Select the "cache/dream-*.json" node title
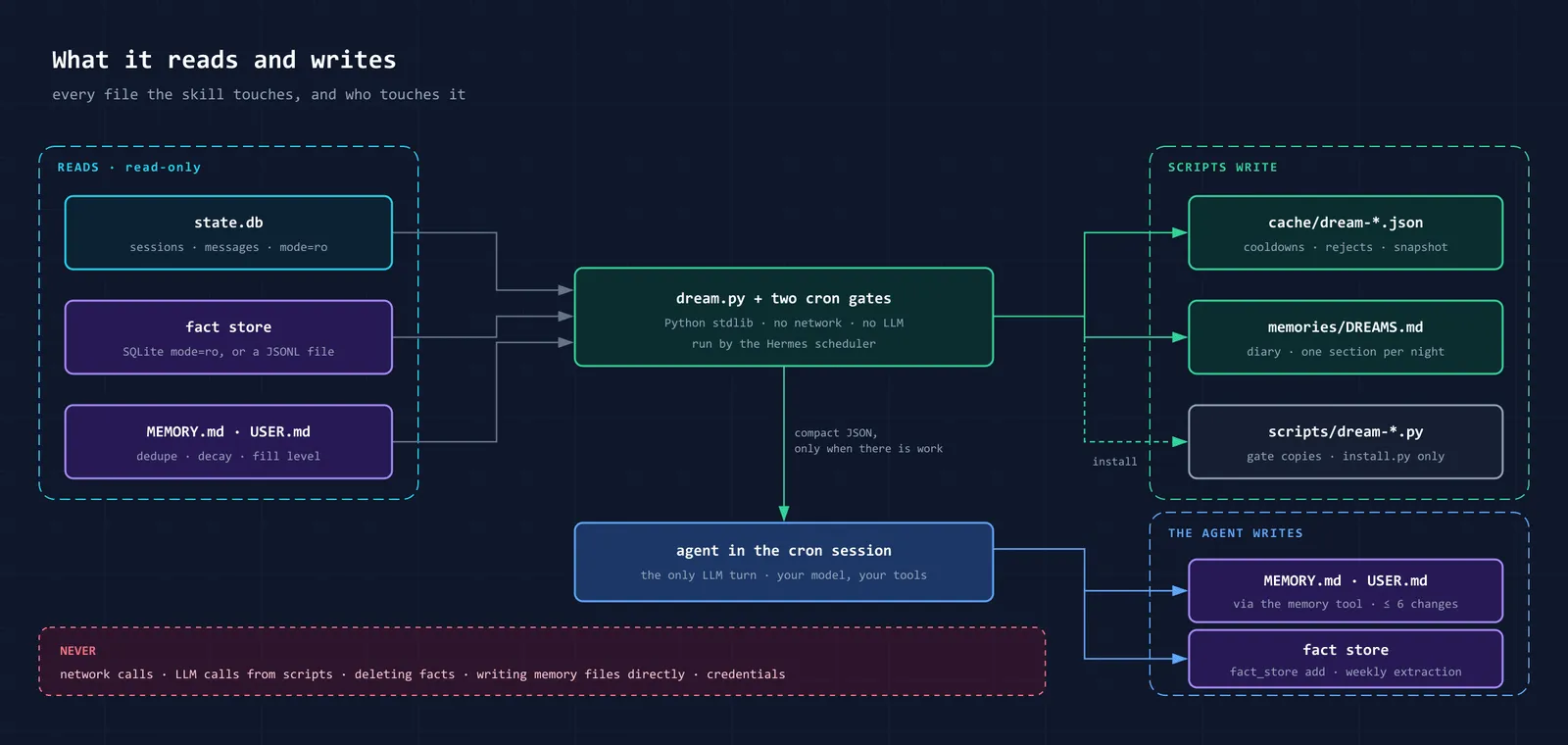 (x=1346, y=223)
